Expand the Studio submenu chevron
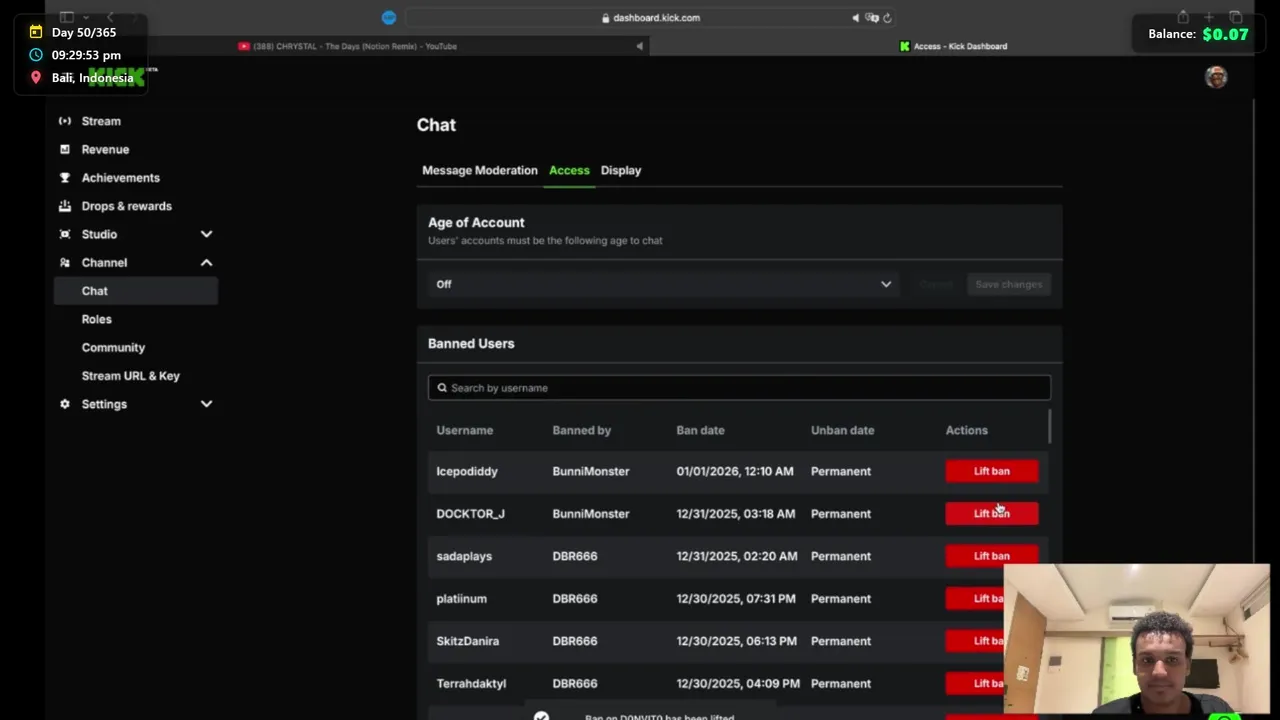Image resolution: width=1280 pixels, height=720 pixels. (206, 234)
